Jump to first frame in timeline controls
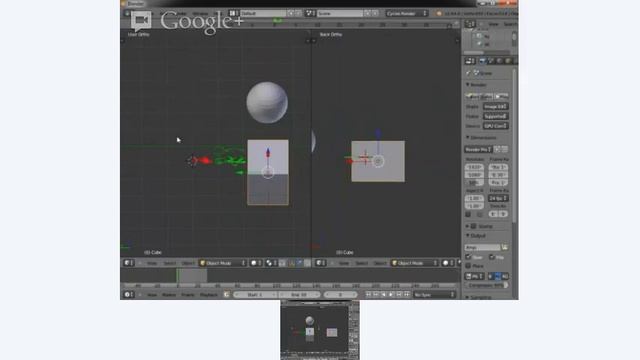The width and height of the screenshot is (640, 360). tap(369, 294)
